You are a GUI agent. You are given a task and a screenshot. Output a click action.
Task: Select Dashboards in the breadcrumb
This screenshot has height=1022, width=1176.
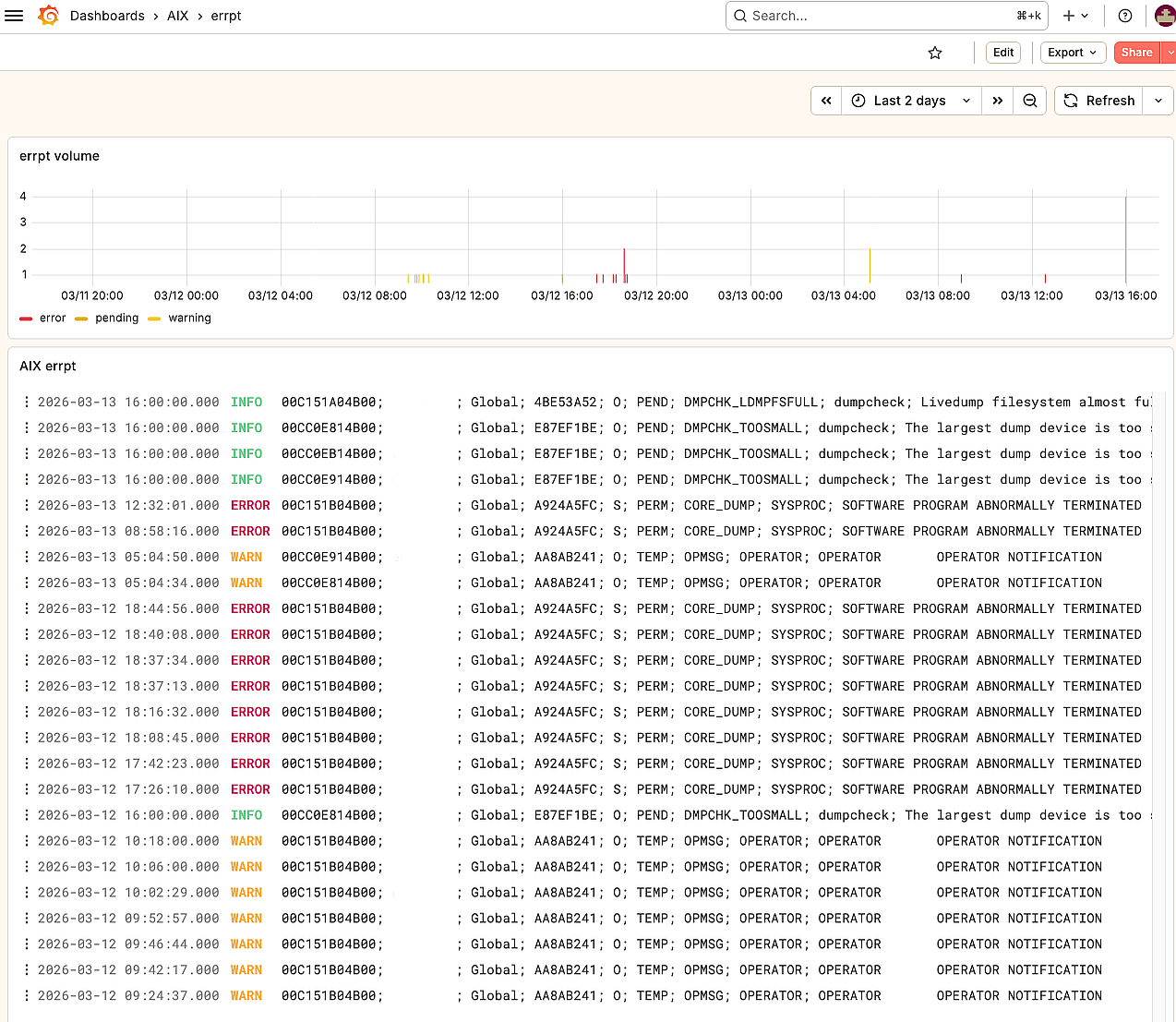[107, 16]
